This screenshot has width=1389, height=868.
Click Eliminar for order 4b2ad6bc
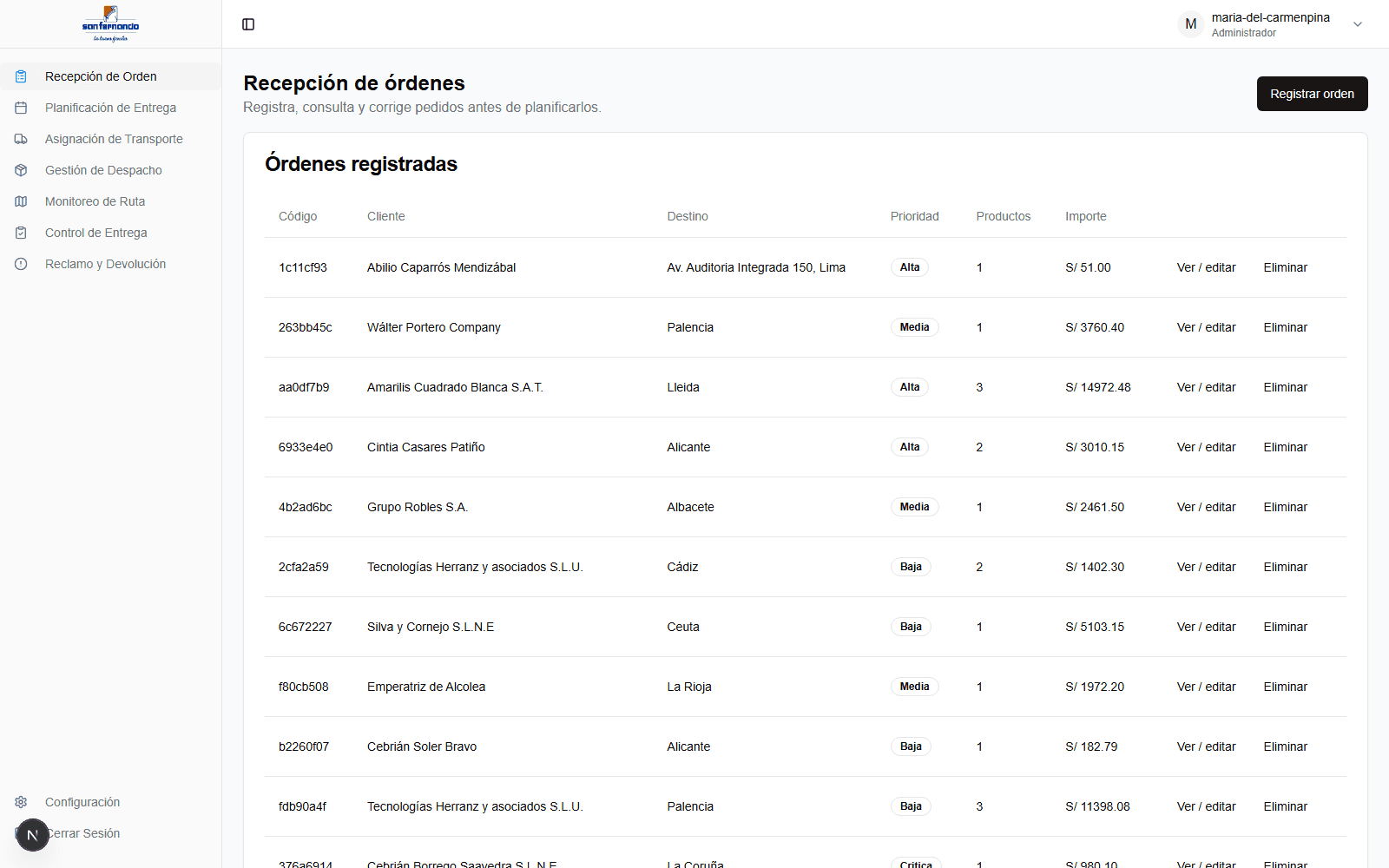(x=1285, y=507)
